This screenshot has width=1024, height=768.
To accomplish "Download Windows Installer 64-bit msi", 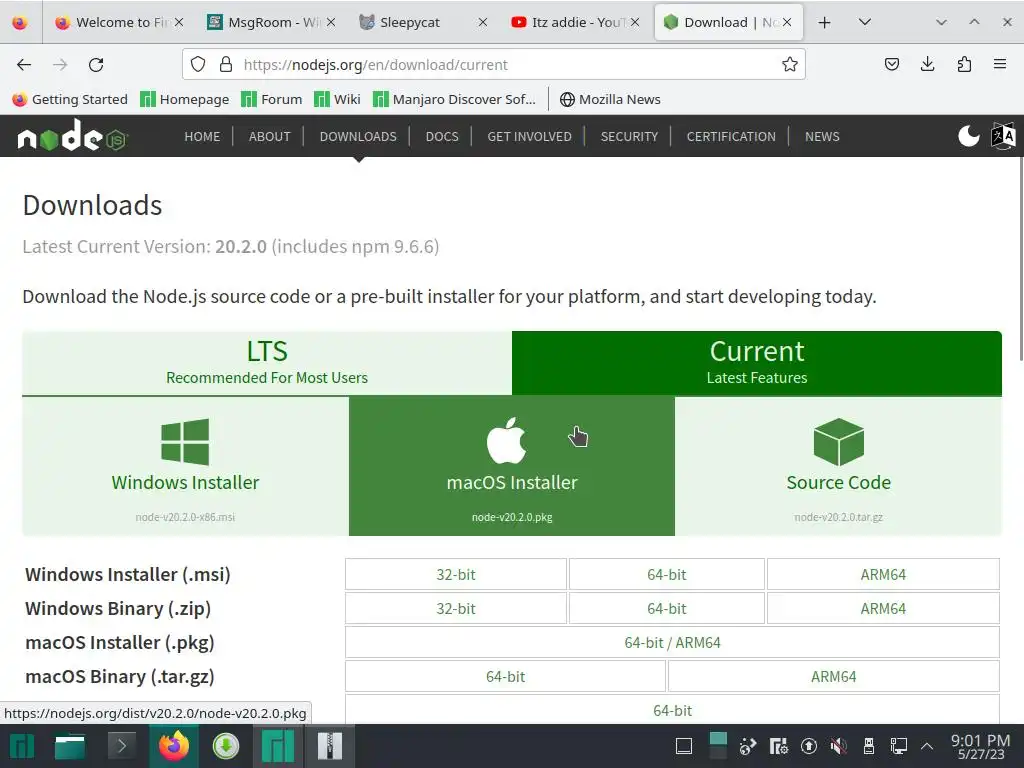I will pos(667,575).
